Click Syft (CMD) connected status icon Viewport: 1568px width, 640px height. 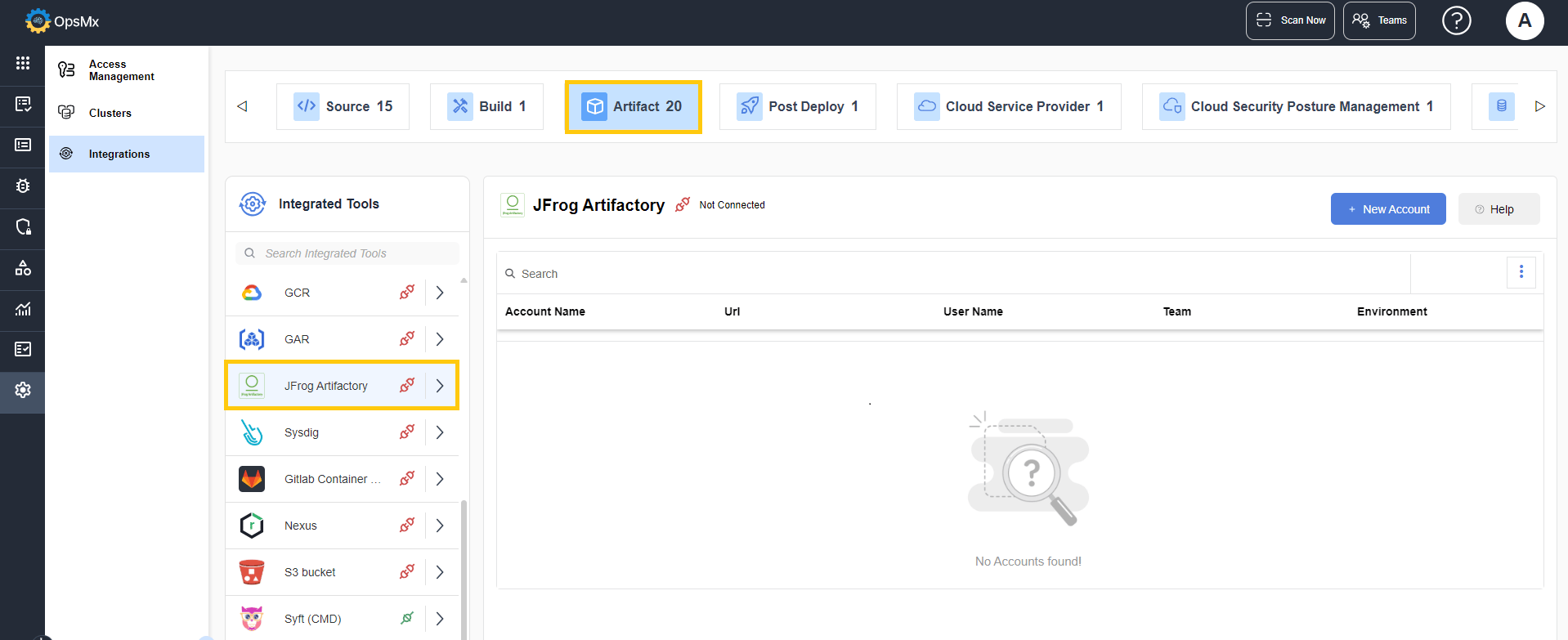[407, 618]
